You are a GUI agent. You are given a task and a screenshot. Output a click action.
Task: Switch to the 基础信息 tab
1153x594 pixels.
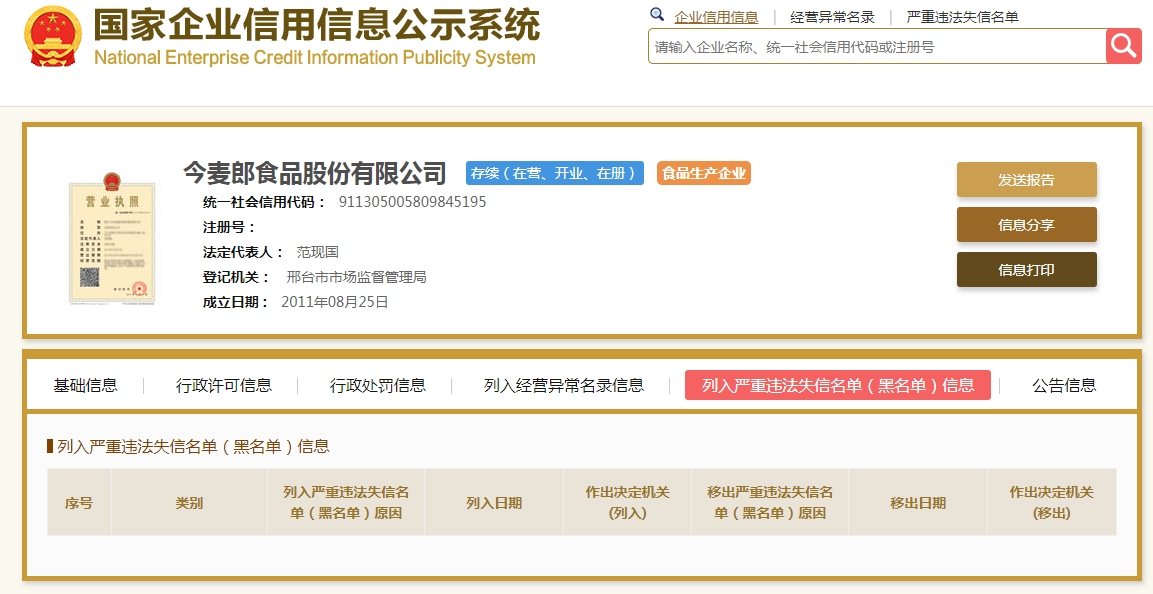(x=85, y=385)
